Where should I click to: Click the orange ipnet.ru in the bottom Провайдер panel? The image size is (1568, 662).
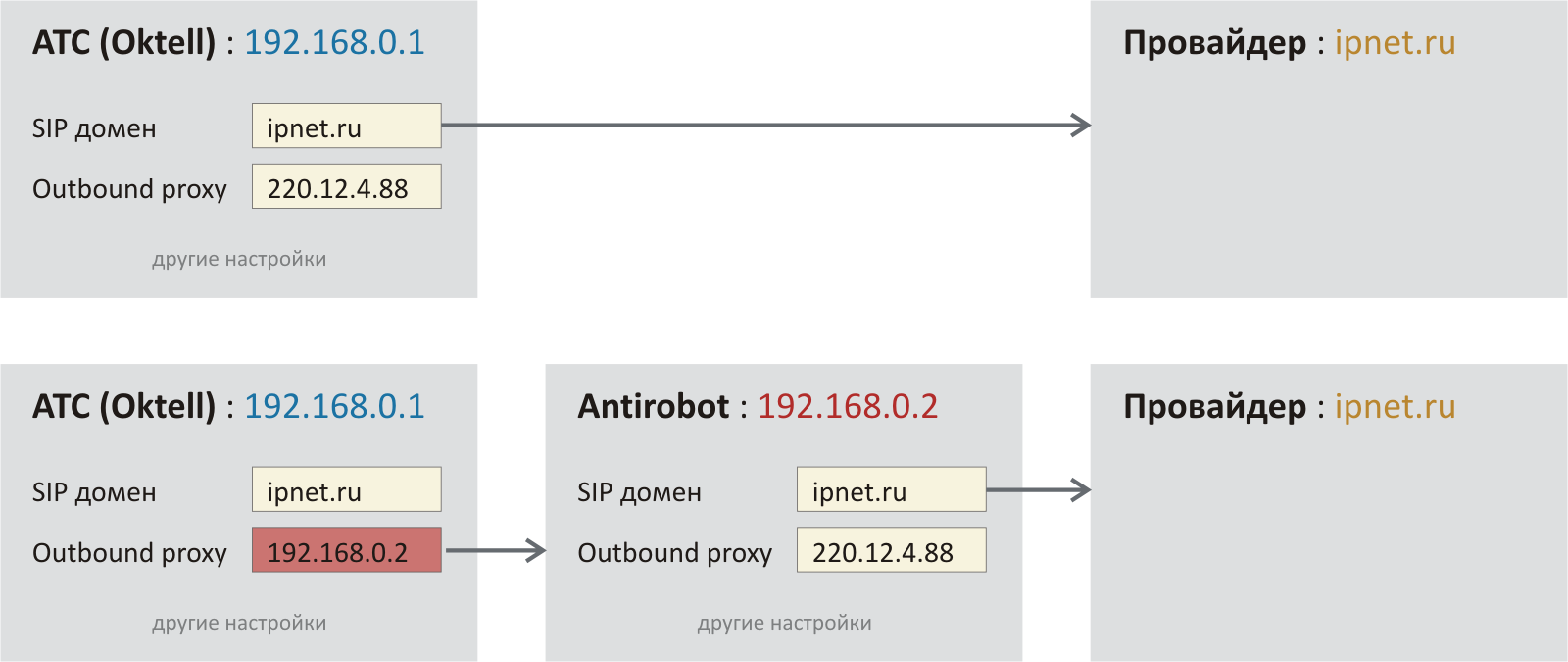pos(1395,407)
